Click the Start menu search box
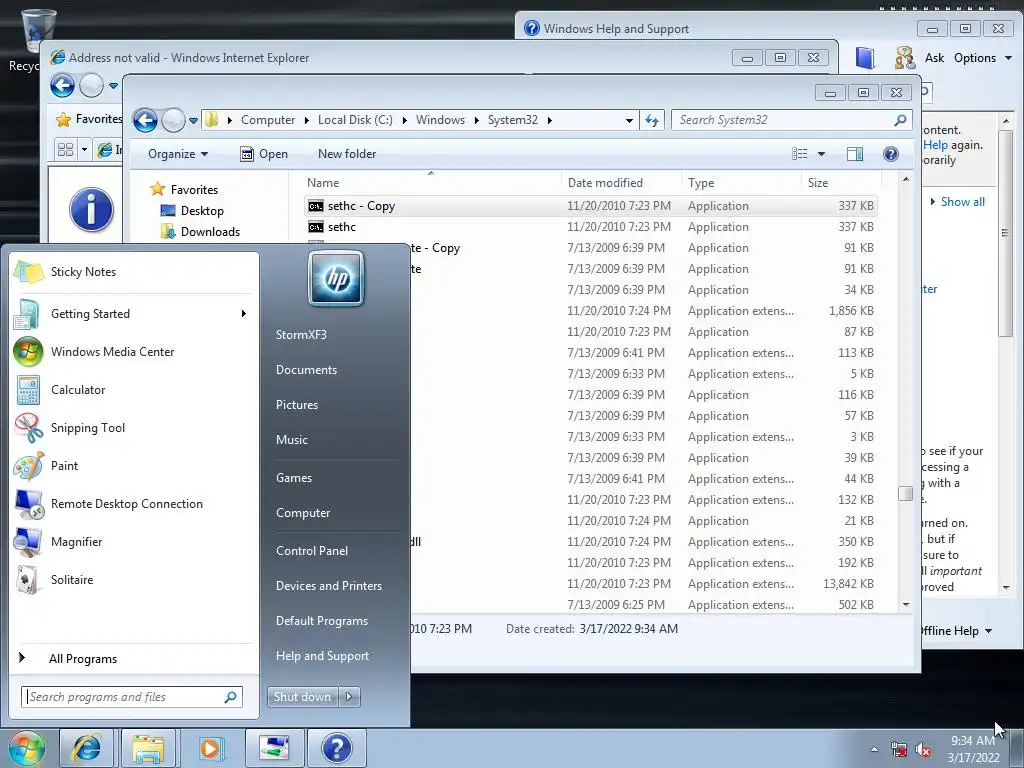This screenshot has width=1024, height=768. [x=131, y=697]
